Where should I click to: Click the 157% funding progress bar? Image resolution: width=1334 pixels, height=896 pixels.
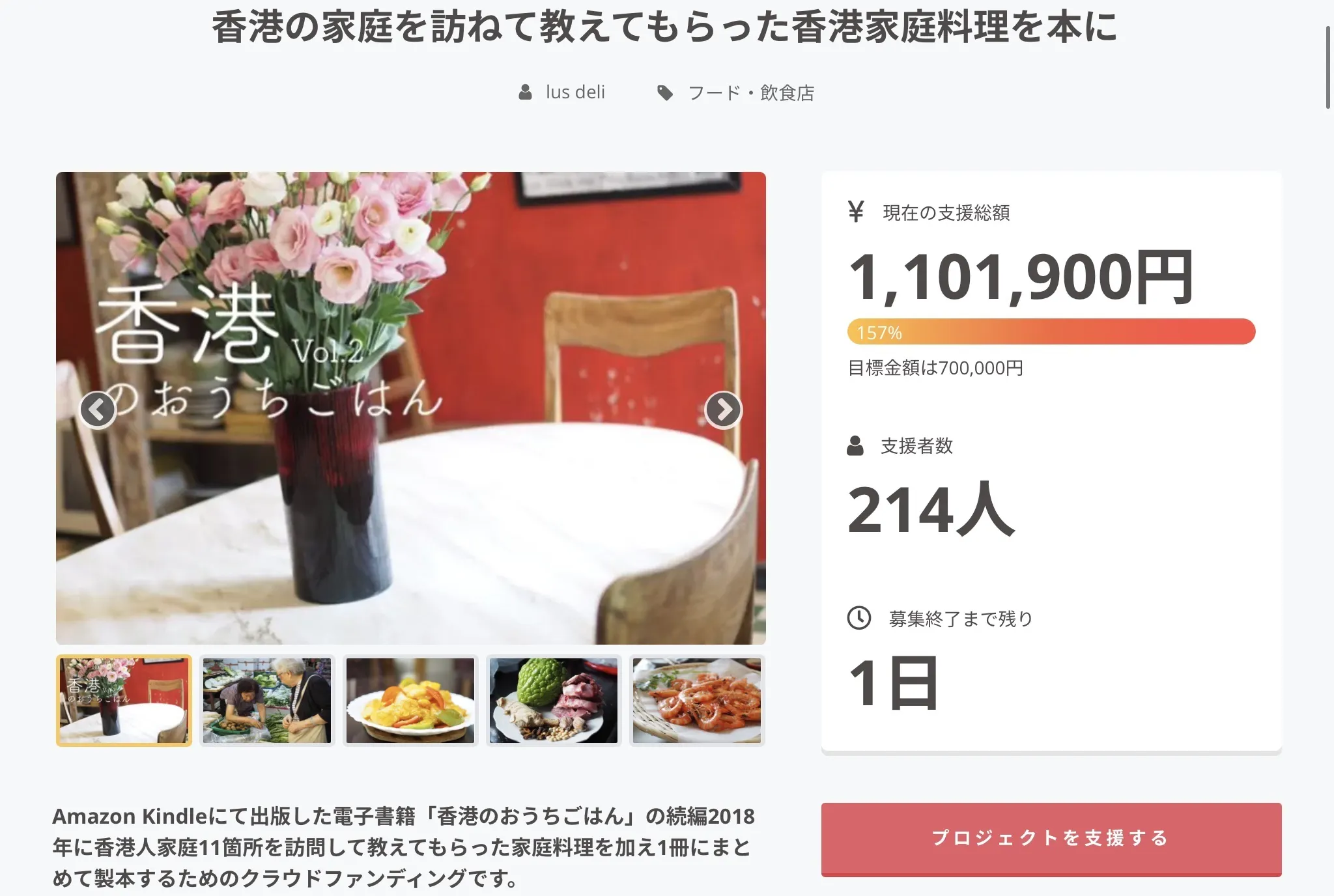pos(1051,332)
